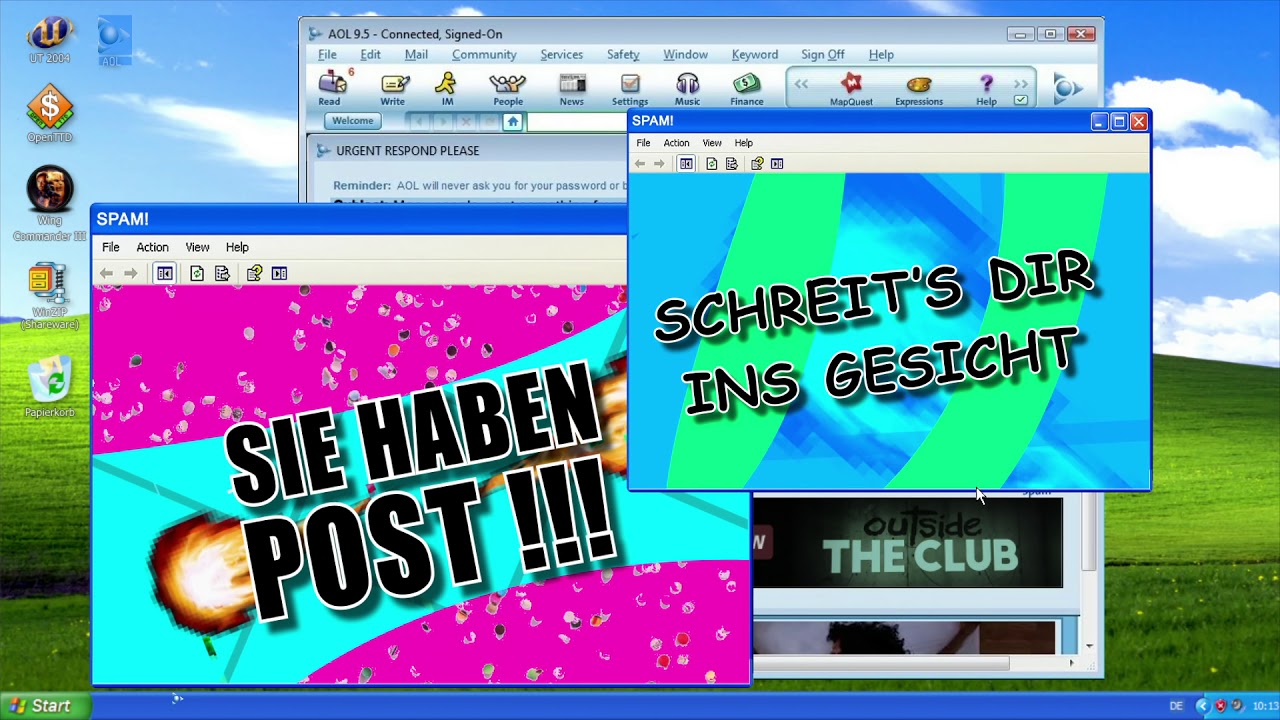Screen dimensions: 1280x720
Task: Open the AOL Sign Off menu
Action: [x=822, y=55]
